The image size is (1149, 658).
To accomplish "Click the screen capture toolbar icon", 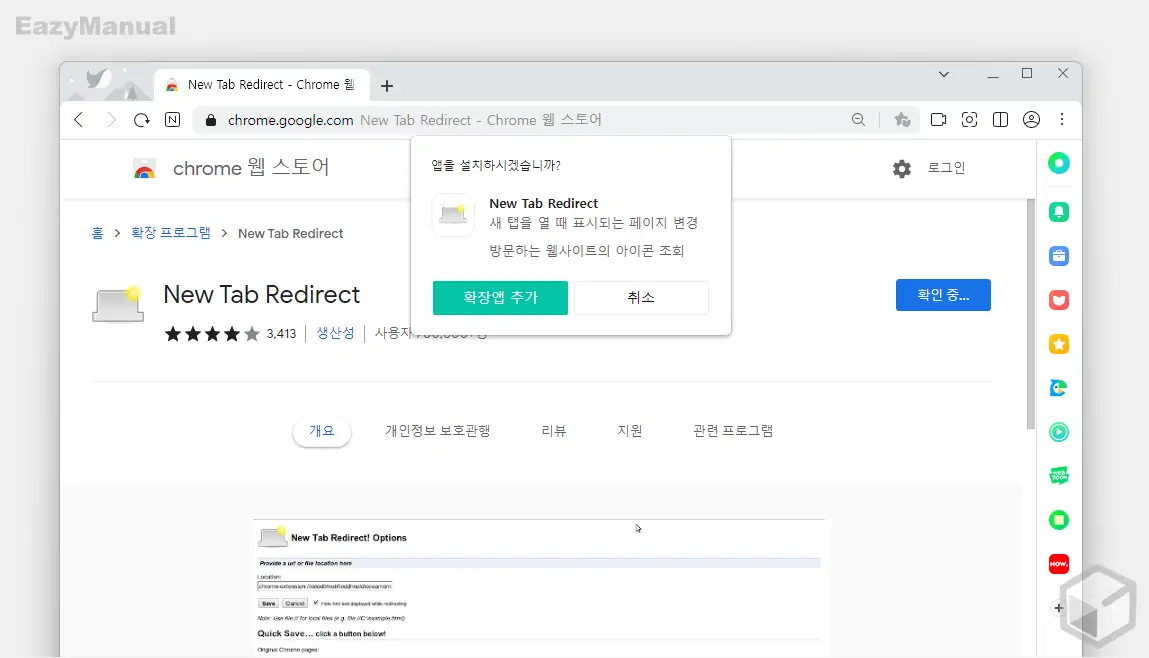I will pos(969,119).
